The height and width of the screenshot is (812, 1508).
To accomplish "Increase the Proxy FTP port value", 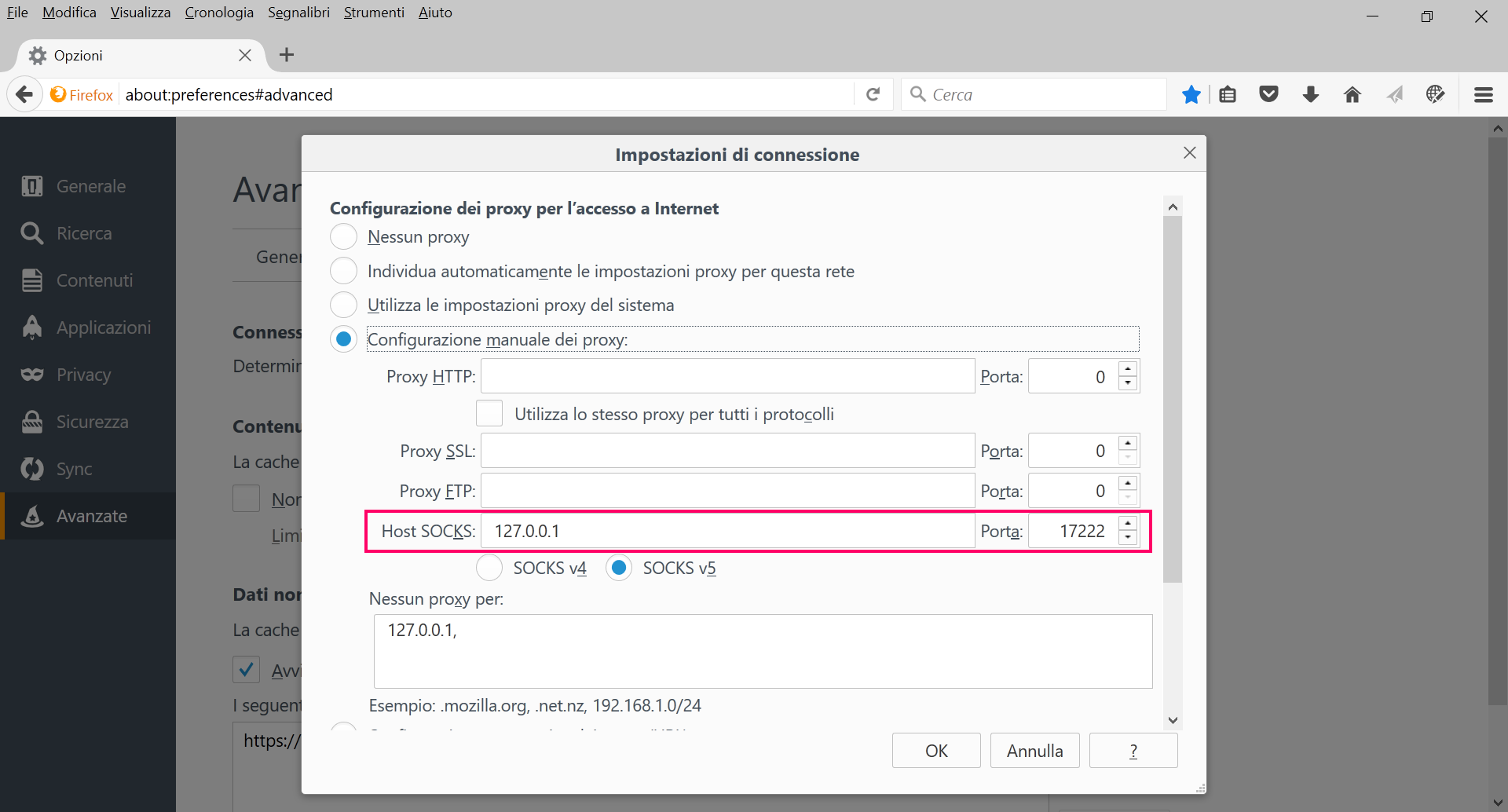I will [1128, 484].
